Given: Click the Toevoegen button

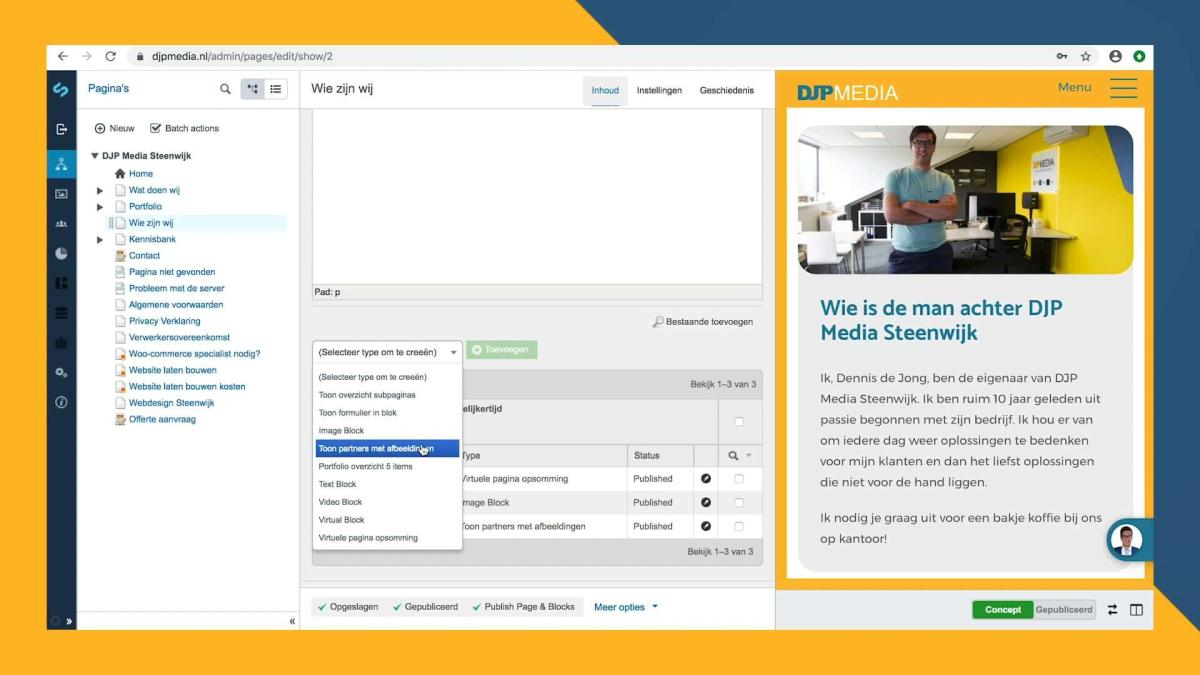Looking at the screenshot, I should click(502, 350).
